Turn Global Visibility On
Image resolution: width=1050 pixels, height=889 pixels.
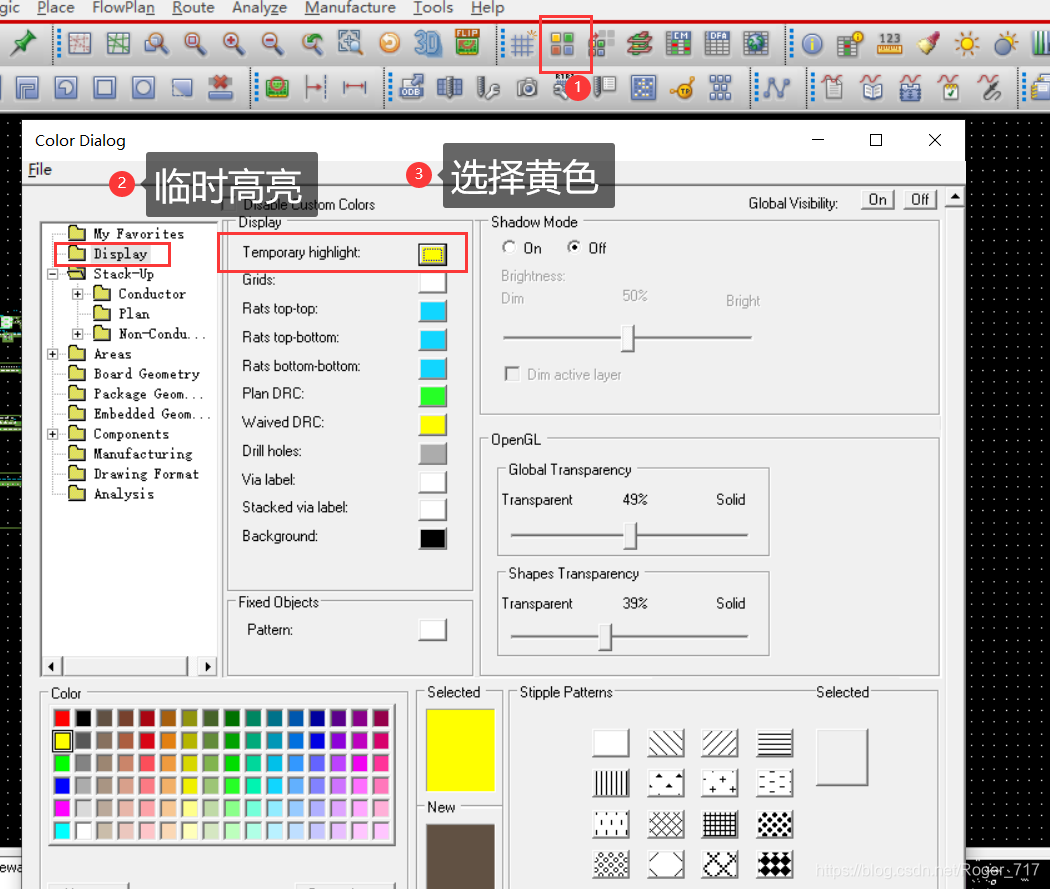(877, 200)
